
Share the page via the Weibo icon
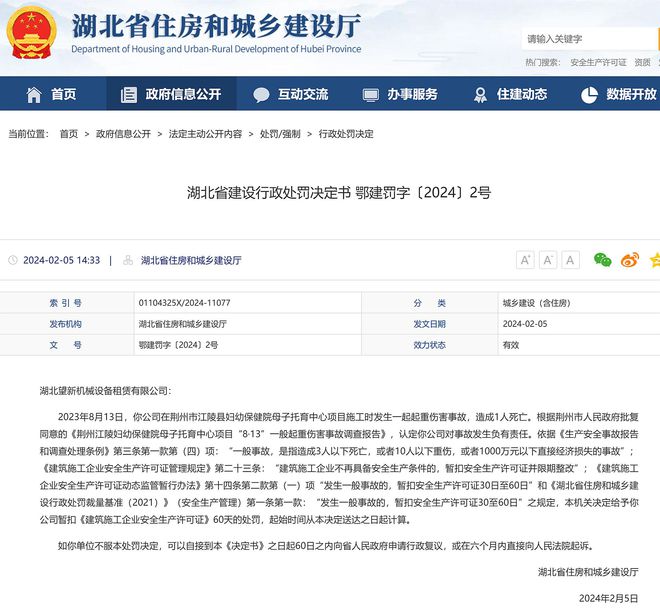coord(630,260)
